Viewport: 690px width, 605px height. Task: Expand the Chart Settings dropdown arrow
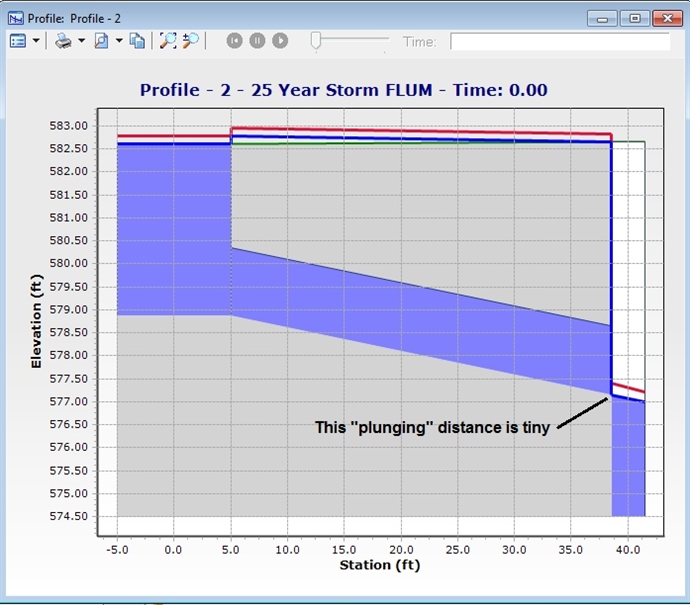click(x=36, y=41)
